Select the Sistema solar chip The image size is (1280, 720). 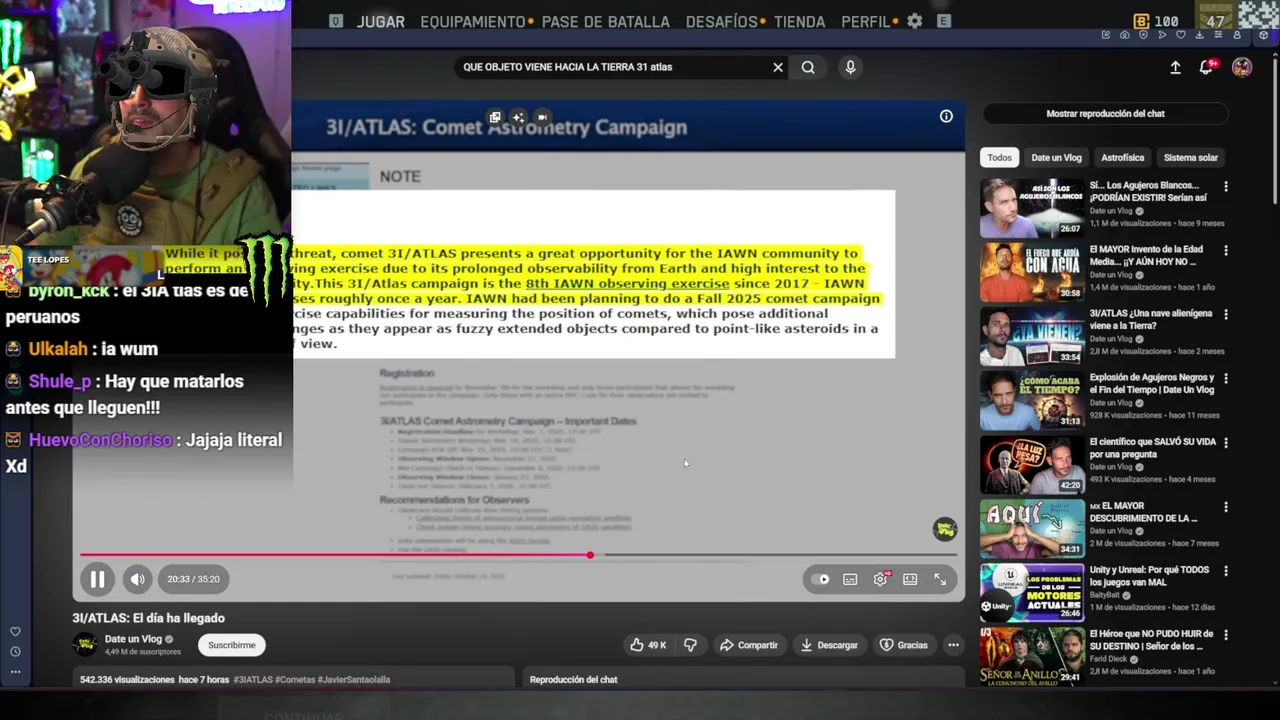click(x=1190, y=157)
